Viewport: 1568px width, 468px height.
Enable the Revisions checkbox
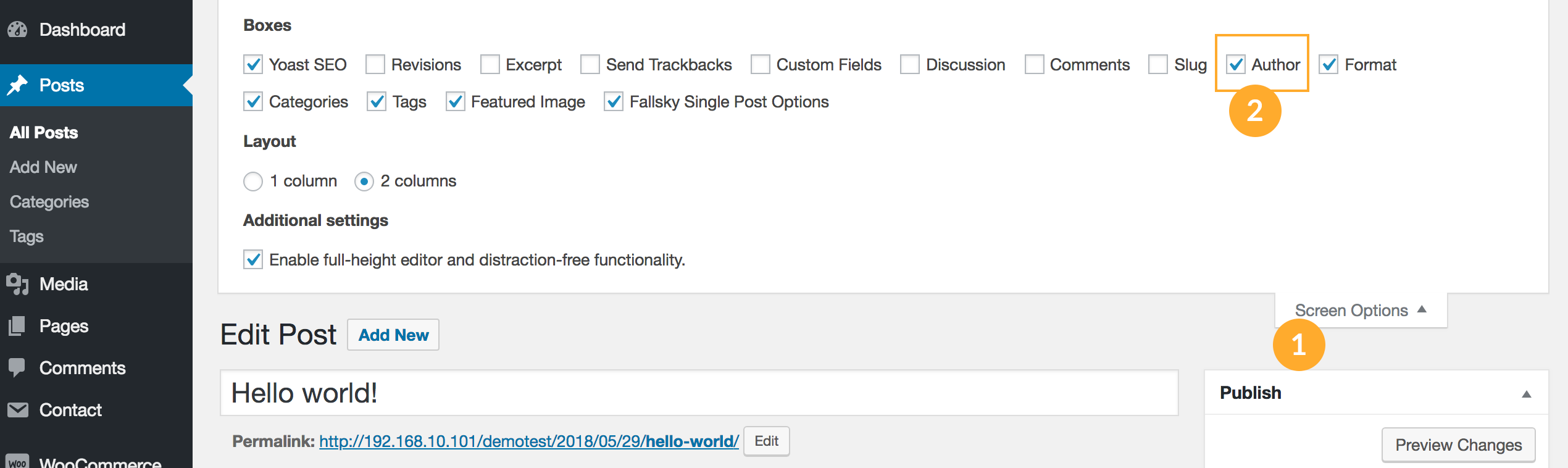375,65
